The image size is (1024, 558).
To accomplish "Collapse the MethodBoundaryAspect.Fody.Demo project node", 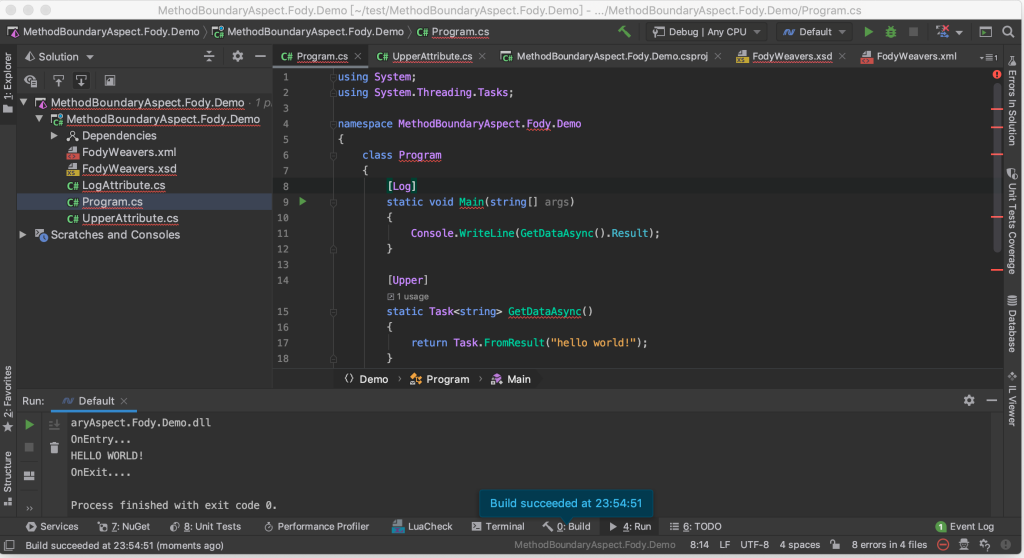I will (x=40, y=119).
